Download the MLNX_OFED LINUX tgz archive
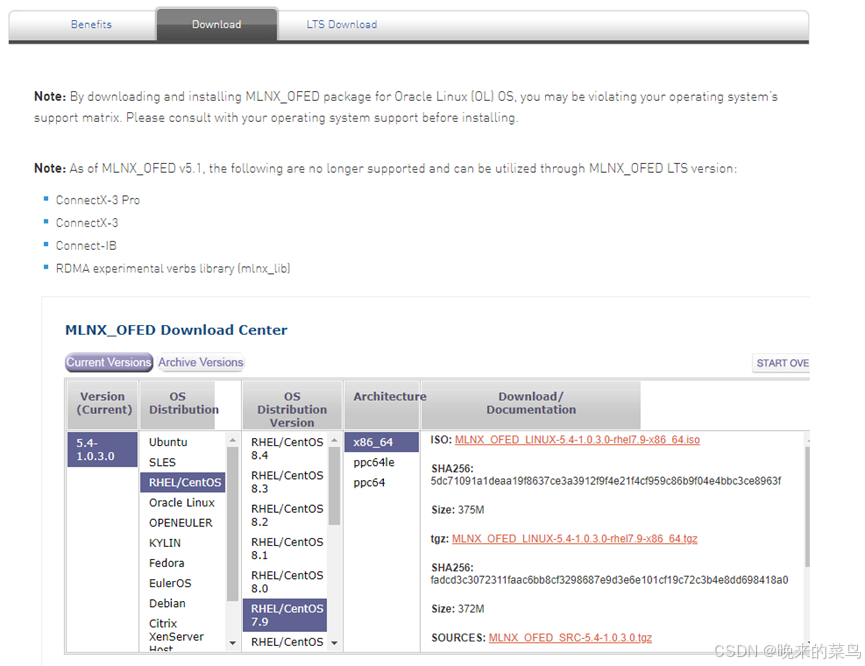The width and height of the screenshot is (865, 666). click(573, 538)
